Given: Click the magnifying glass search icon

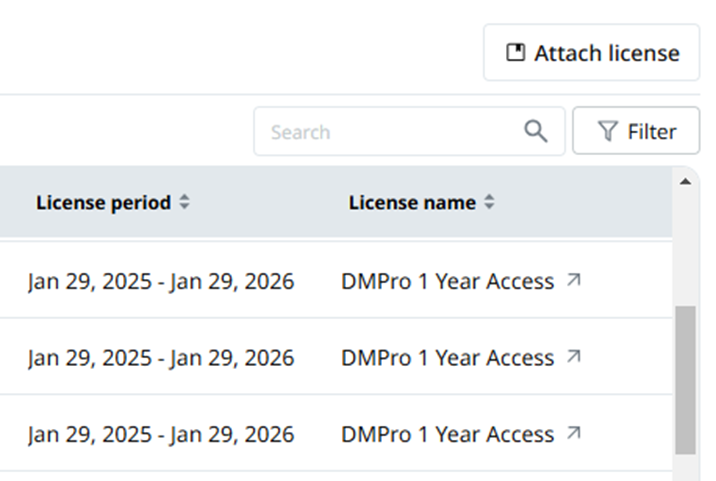Looking at the screenshot, I should click(x=536, y=132).
